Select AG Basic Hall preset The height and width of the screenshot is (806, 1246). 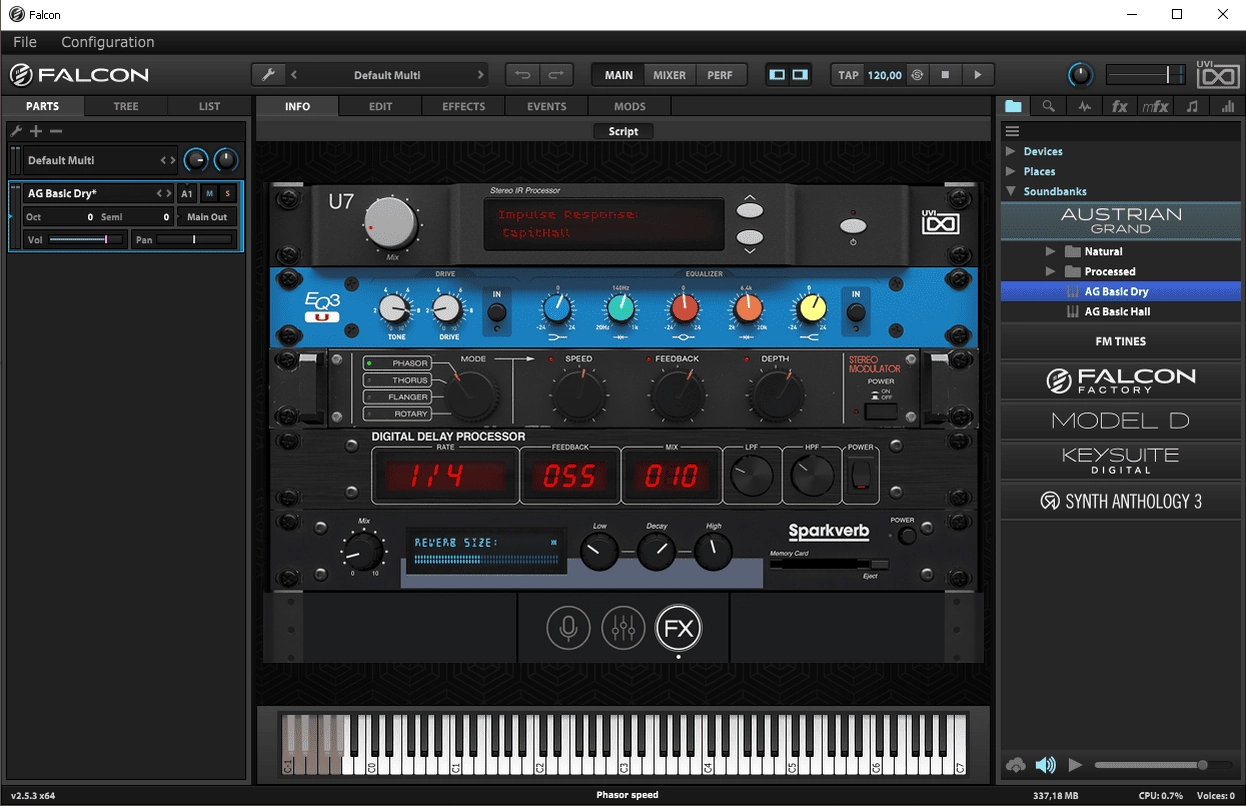[1121, 311]
